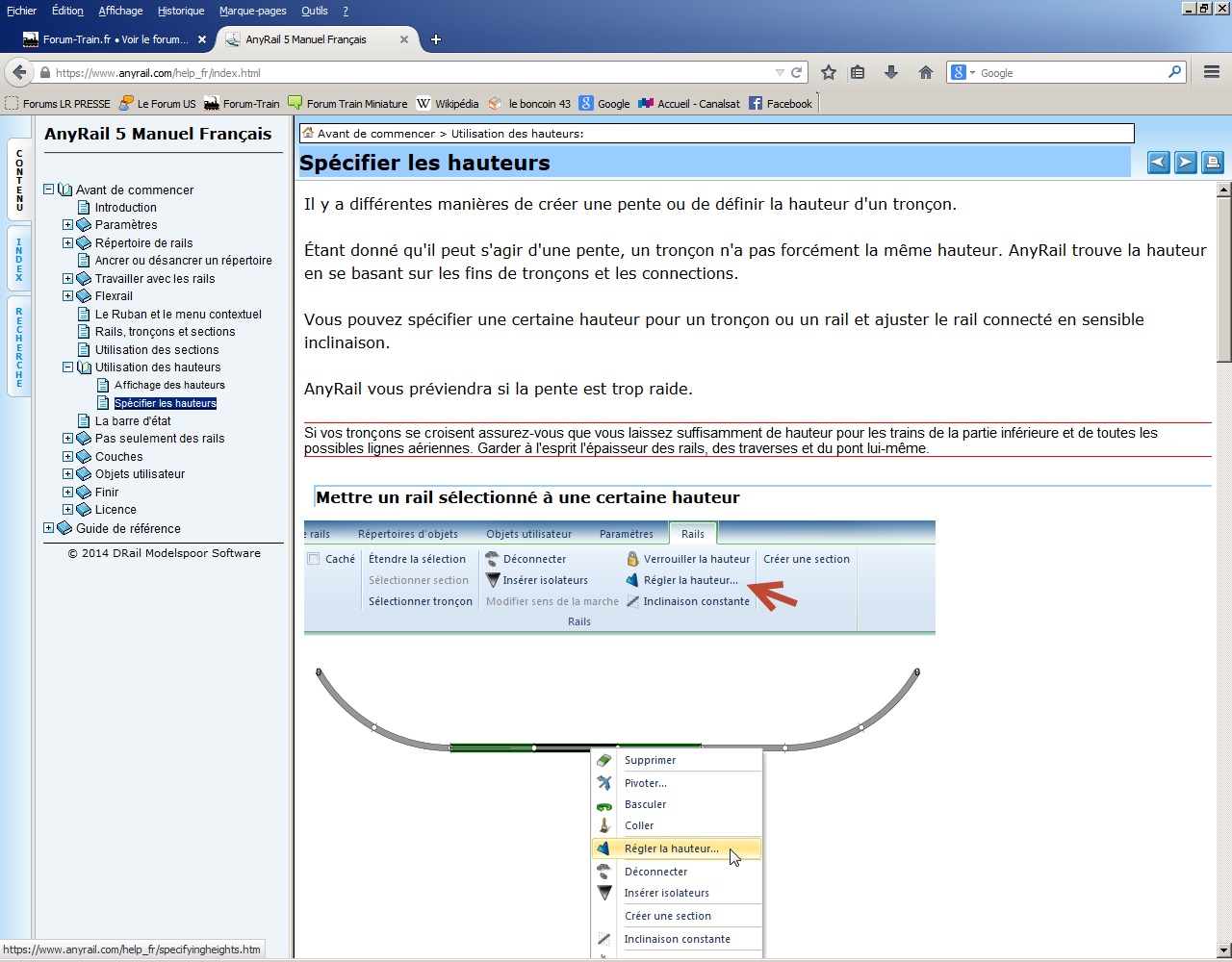Open the Historique menu
This screenshot has width=1232, height=962.
[181, 11]
